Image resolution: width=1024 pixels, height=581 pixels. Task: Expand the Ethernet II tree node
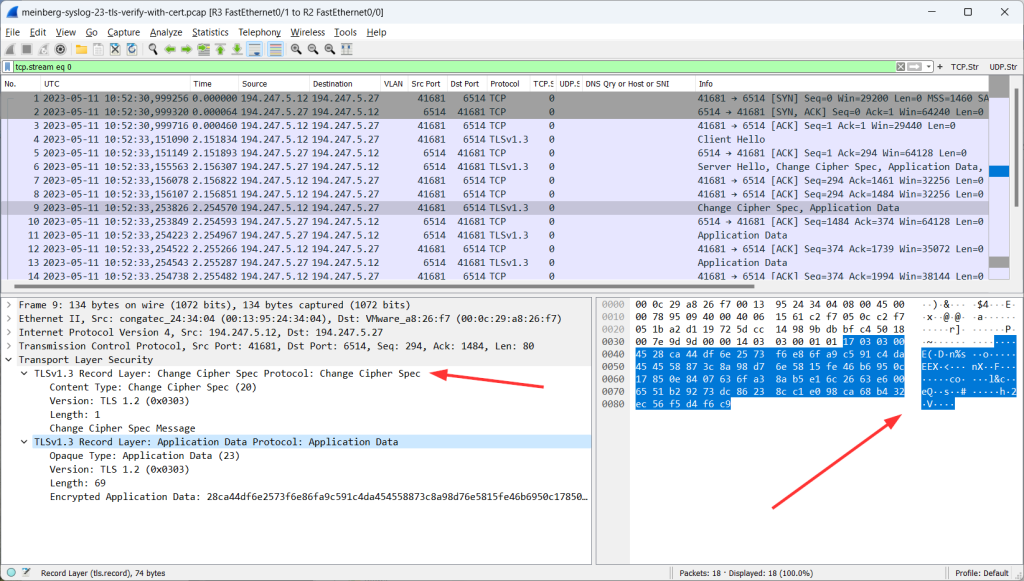tap(8, 319)
